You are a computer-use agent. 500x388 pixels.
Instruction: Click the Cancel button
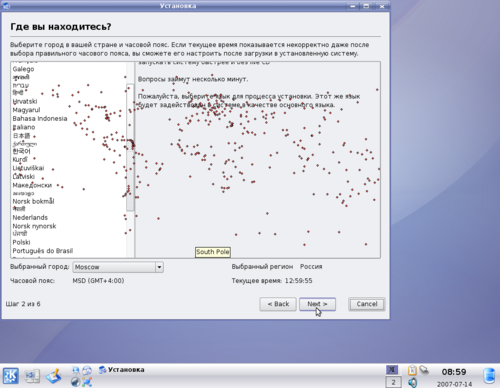coord(367,304)
